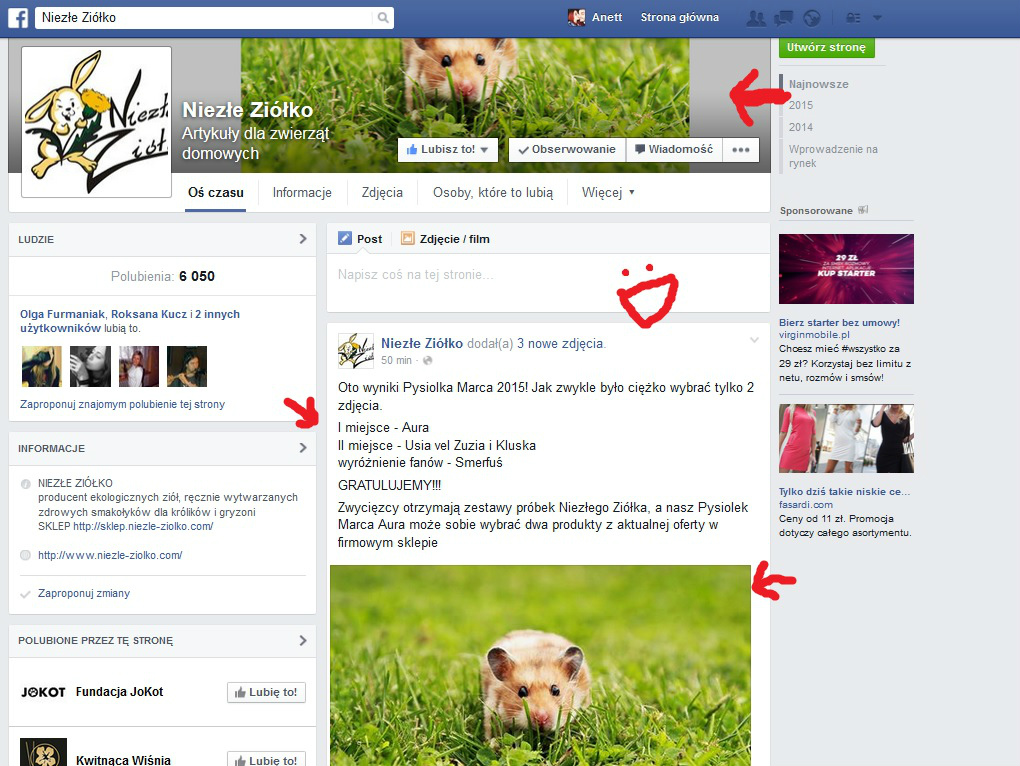Like Fundacja JoKot with Lubię to!
The width and height of the screenshot is (1020, 766).
(266, 693)
